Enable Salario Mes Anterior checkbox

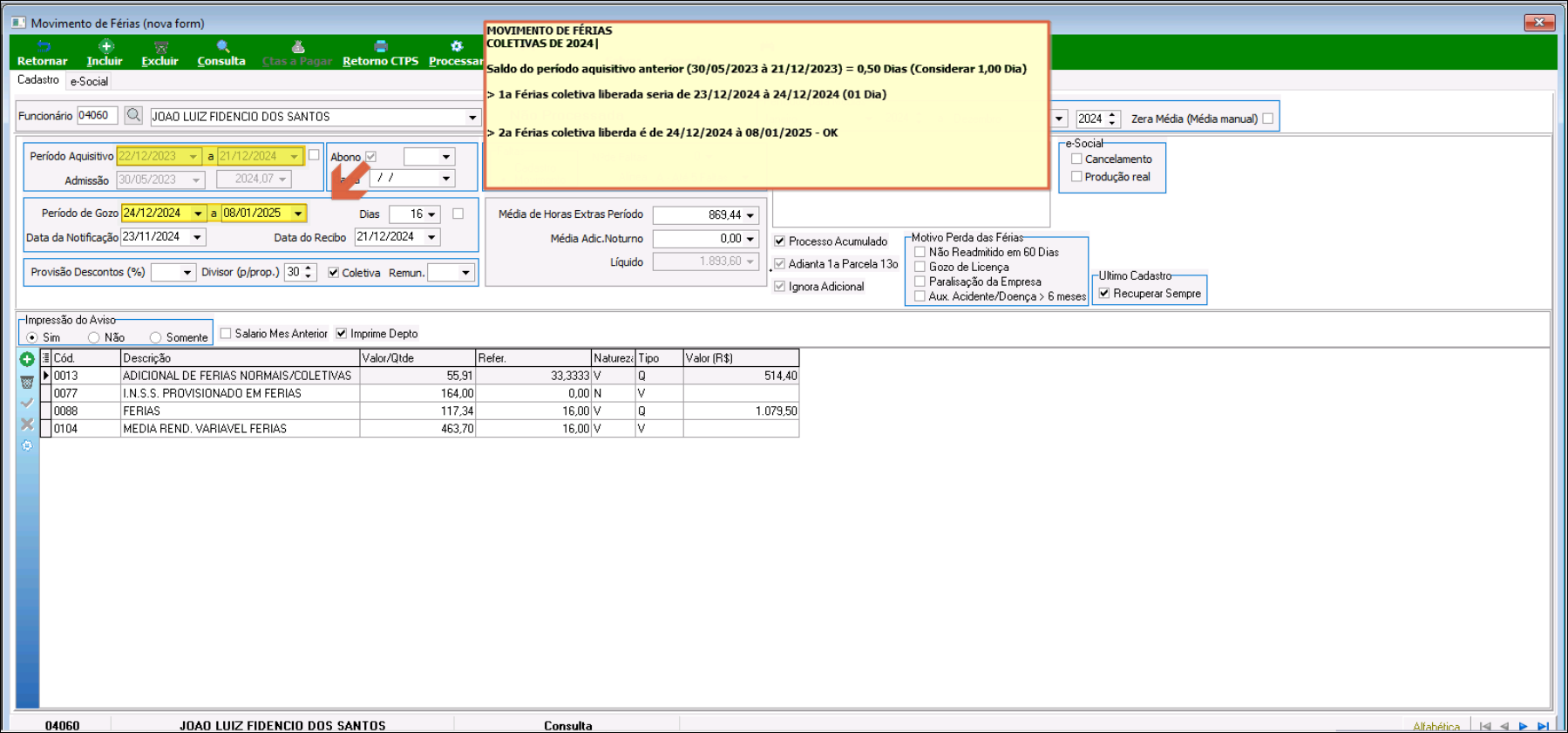click(226, 333)
